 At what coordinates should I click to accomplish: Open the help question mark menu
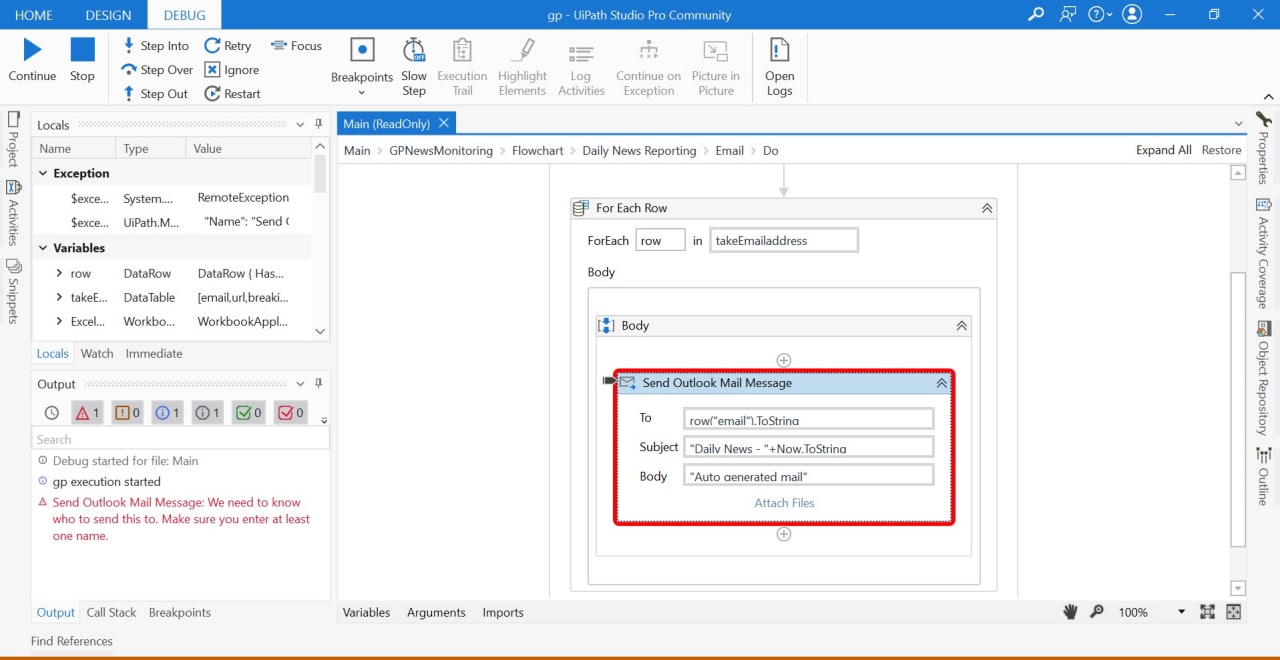tap(1099, 14)
